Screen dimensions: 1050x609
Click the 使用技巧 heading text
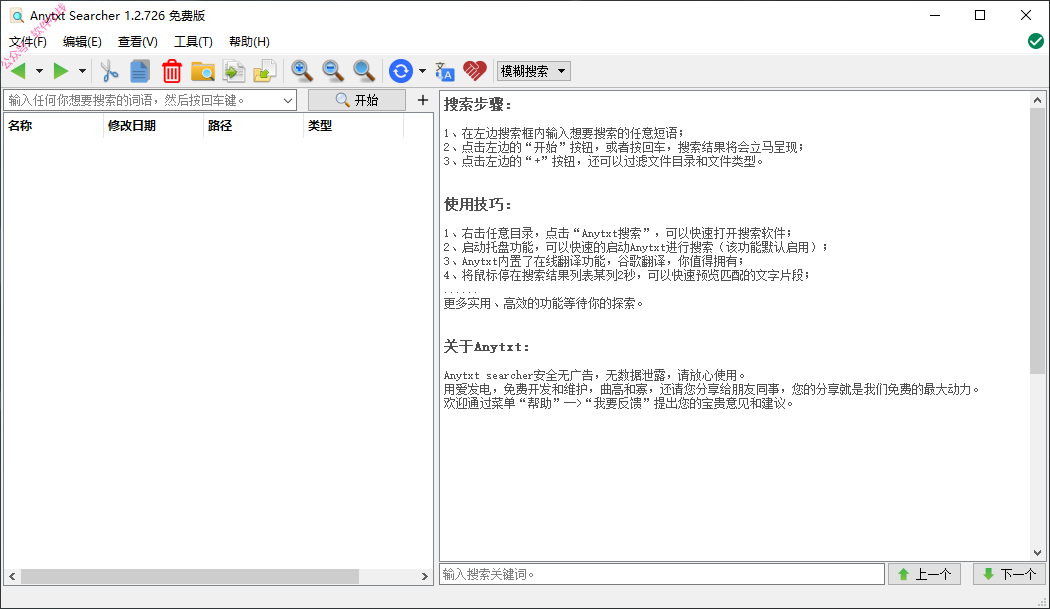tap(477, 204)
